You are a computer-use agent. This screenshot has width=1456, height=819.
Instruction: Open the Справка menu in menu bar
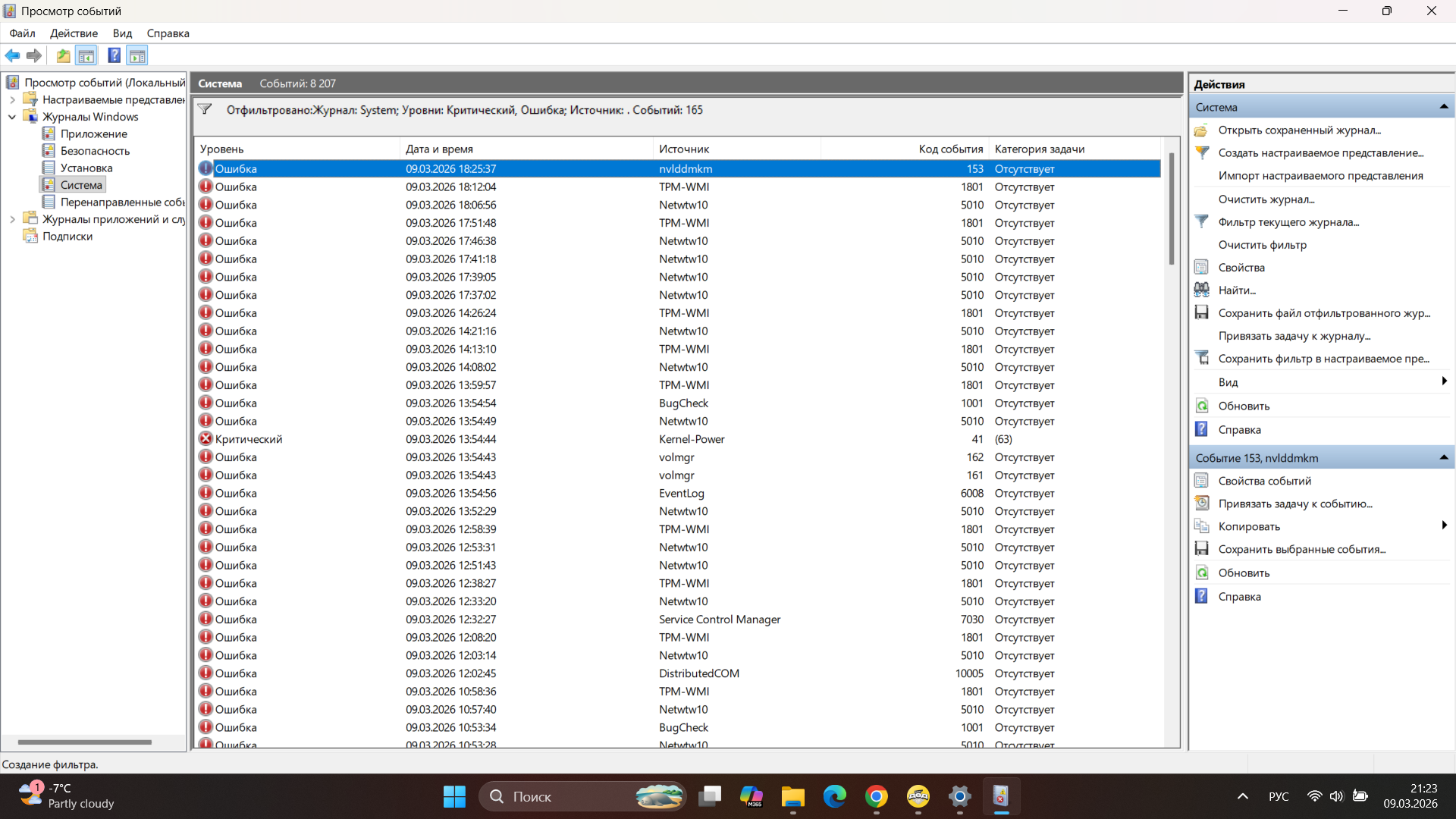coord(168,33)
